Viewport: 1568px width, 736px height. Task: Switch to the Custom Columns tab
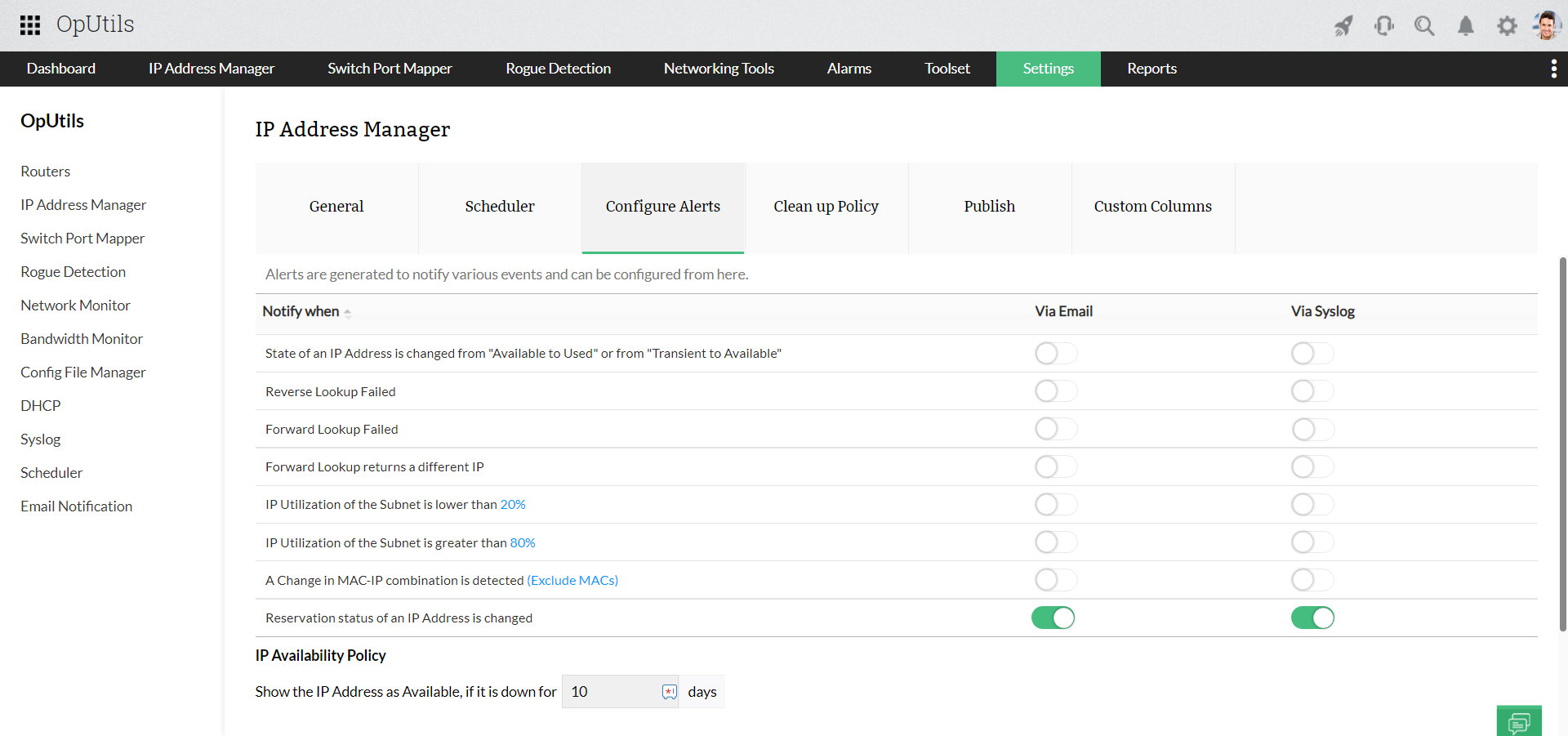click(1153, 207)
